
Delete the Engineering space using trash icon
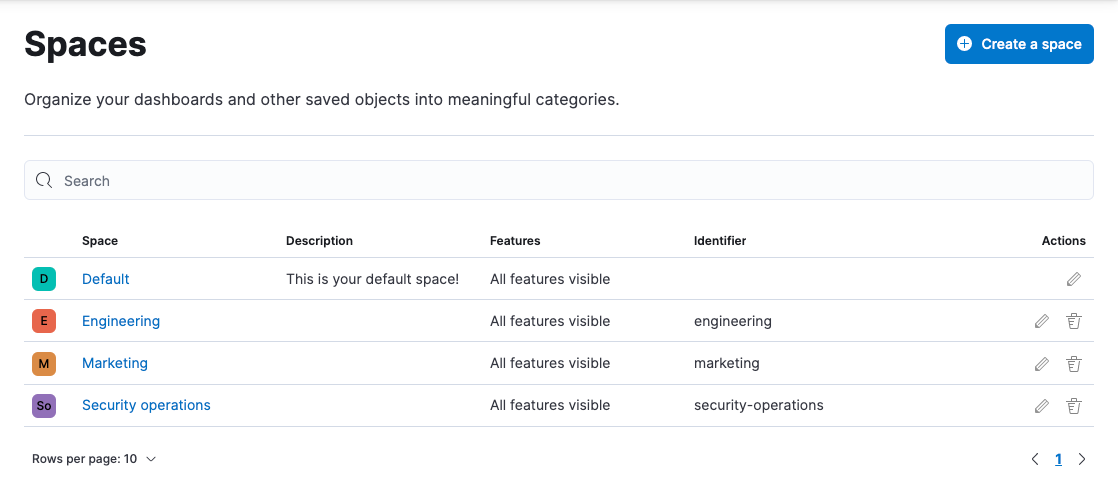pyautogui.click(x=1074, y=321)
